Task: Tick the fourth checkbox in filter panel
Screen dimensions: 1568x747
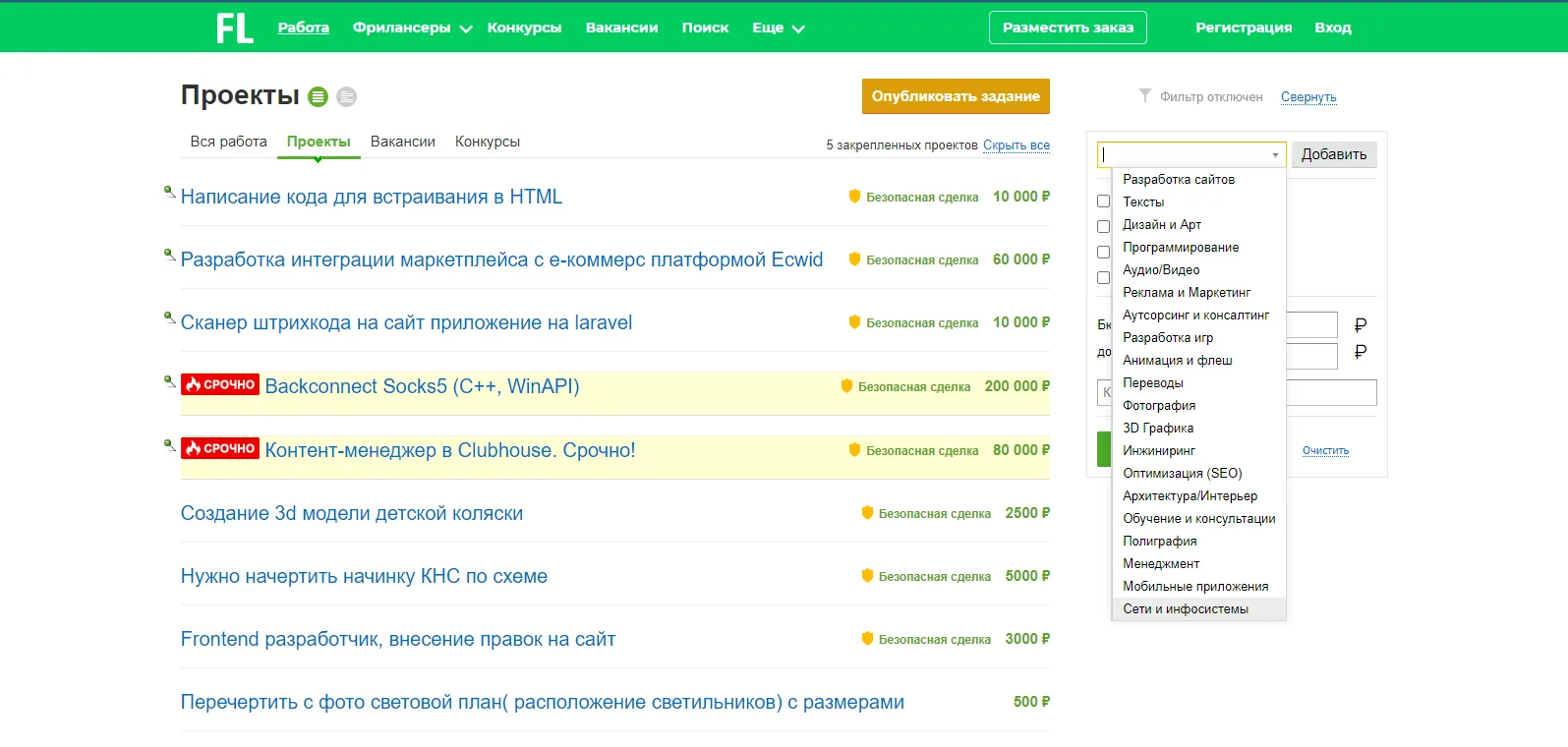Action: [x=1103, y=277]
